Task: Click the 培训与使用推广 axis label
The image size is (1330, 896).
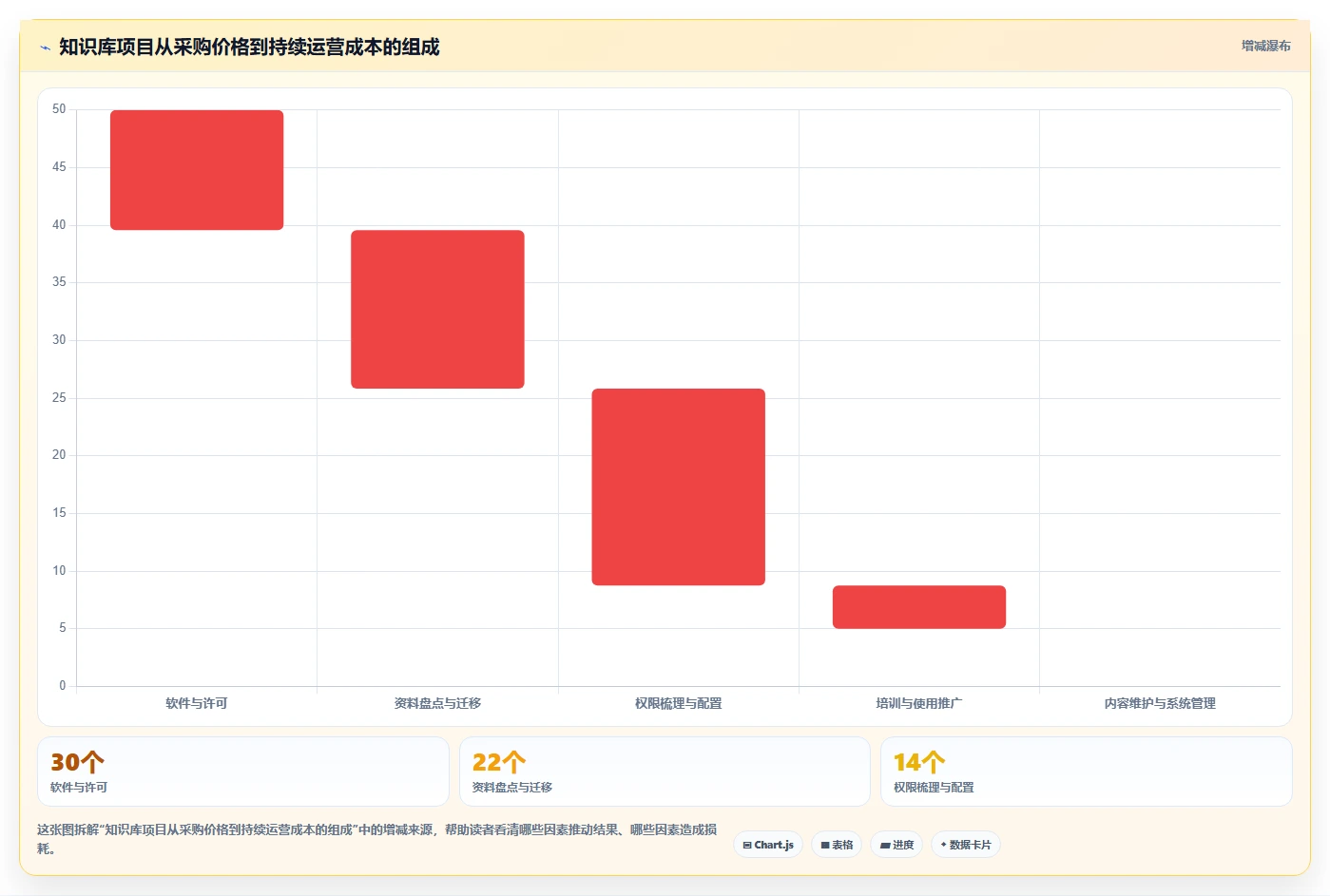Action: [919, 703]
